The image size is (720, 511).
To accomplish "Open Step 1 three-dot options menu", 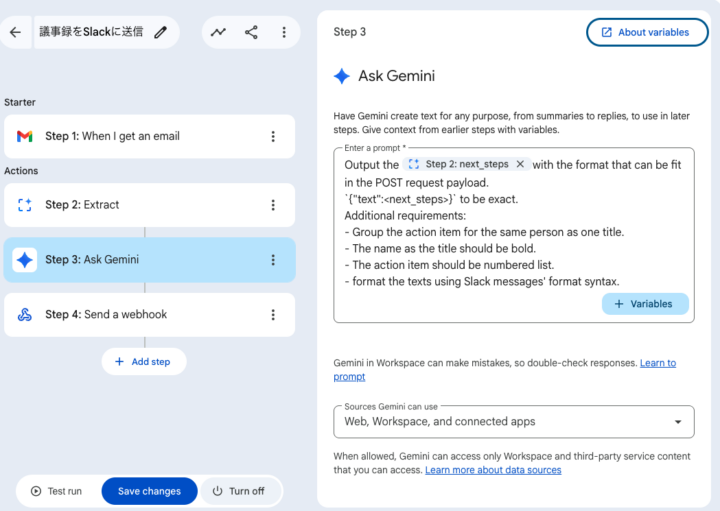I will pos(273,136).
